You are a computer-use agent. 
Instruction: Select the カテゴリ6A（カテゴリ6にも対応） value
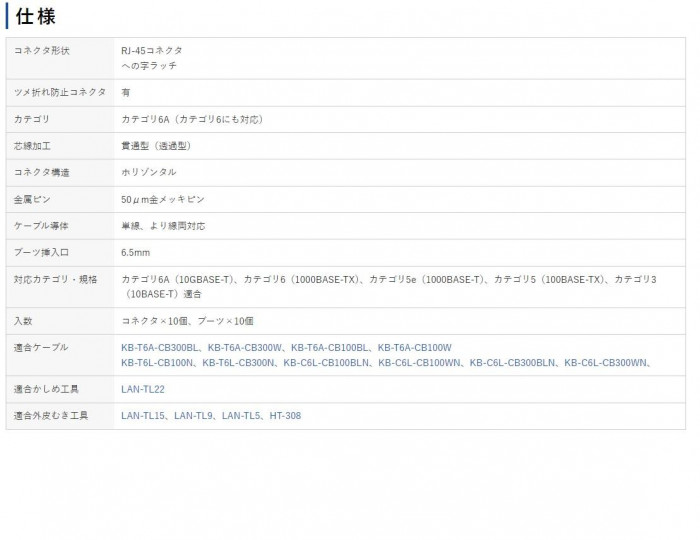[x=192, y=119]
